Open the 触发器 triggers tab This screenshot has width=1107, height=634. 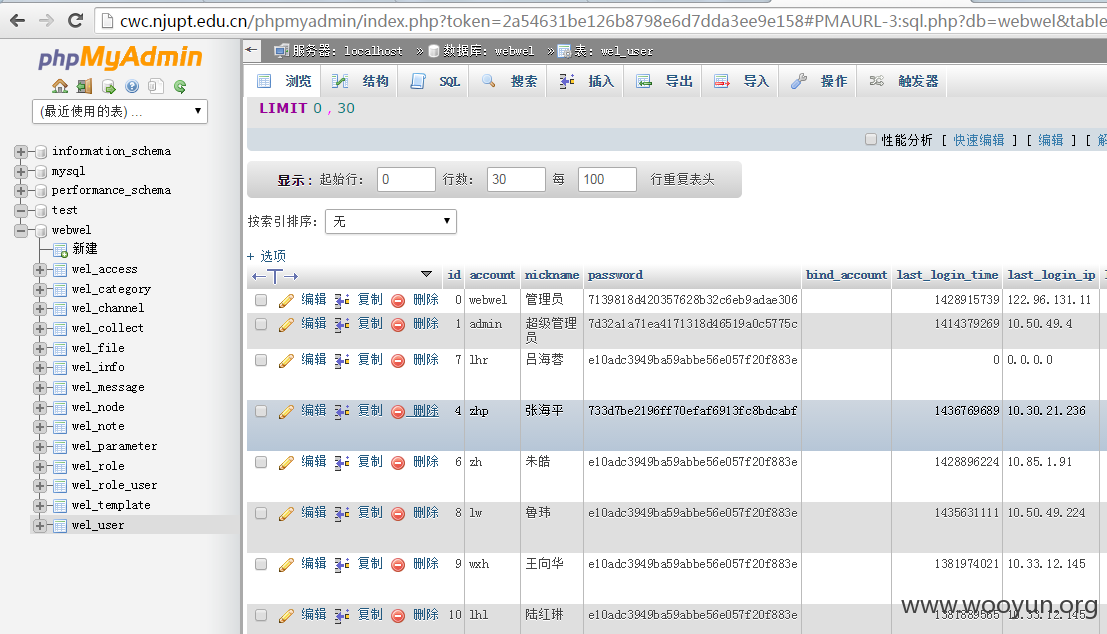[904, 81]
